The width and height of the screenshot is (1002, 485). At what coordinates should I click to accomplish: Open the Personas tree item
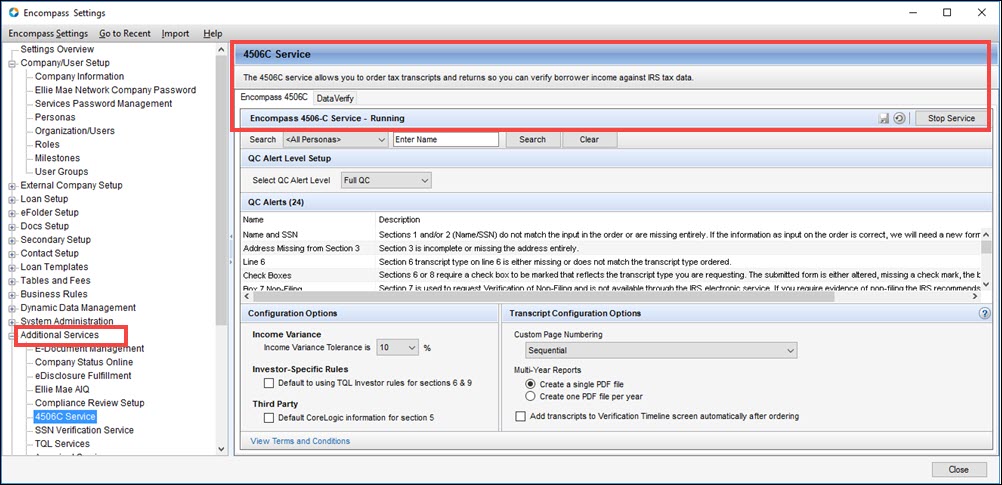click(55, 118)
